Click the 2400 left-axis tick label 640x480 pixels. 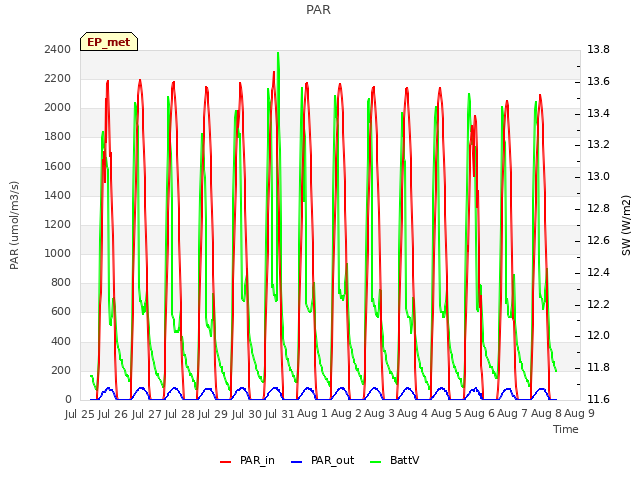[x=58, y=49]
